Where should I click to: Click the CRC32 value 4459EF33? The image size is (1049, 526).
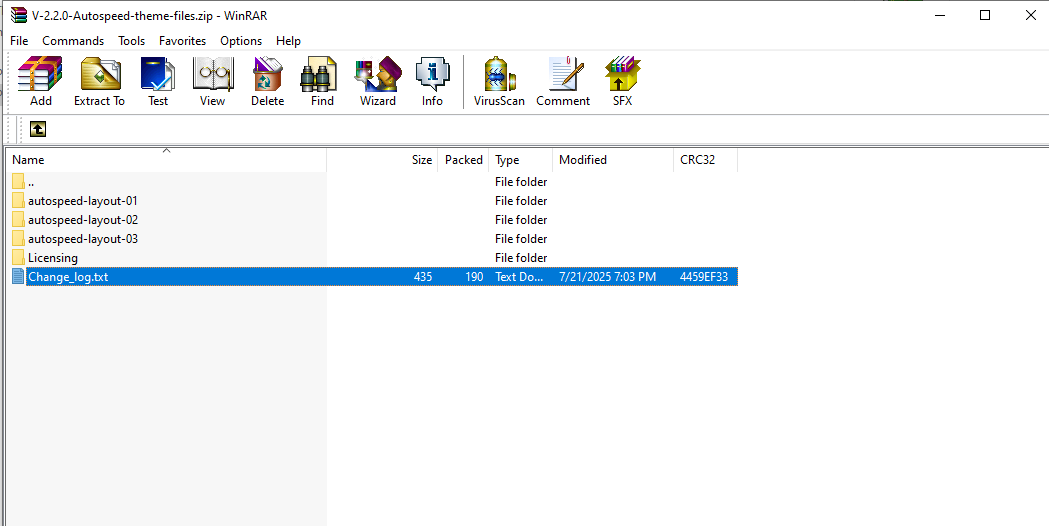(704, 276)
